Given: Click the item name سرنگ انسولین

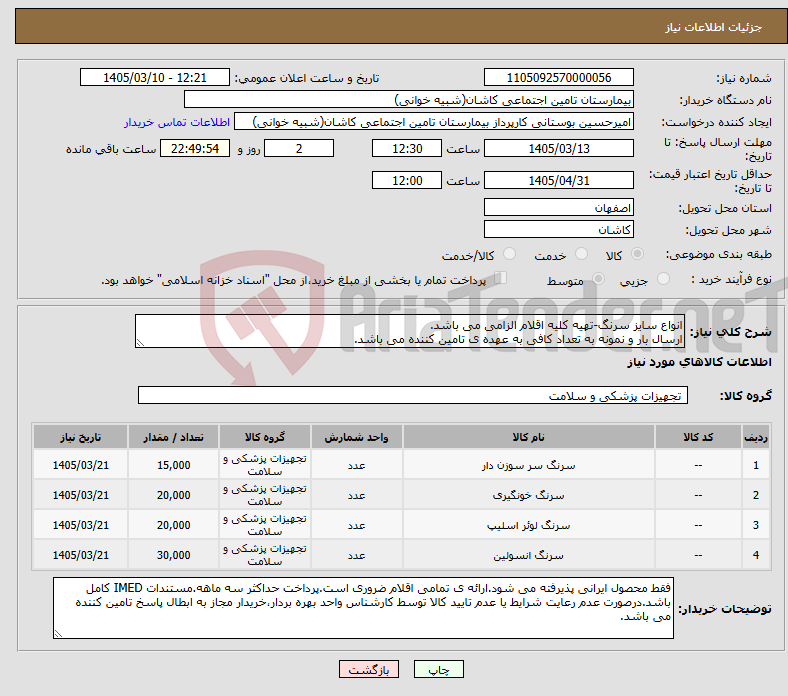Looking at the screenshot, I should pos(528,555).
